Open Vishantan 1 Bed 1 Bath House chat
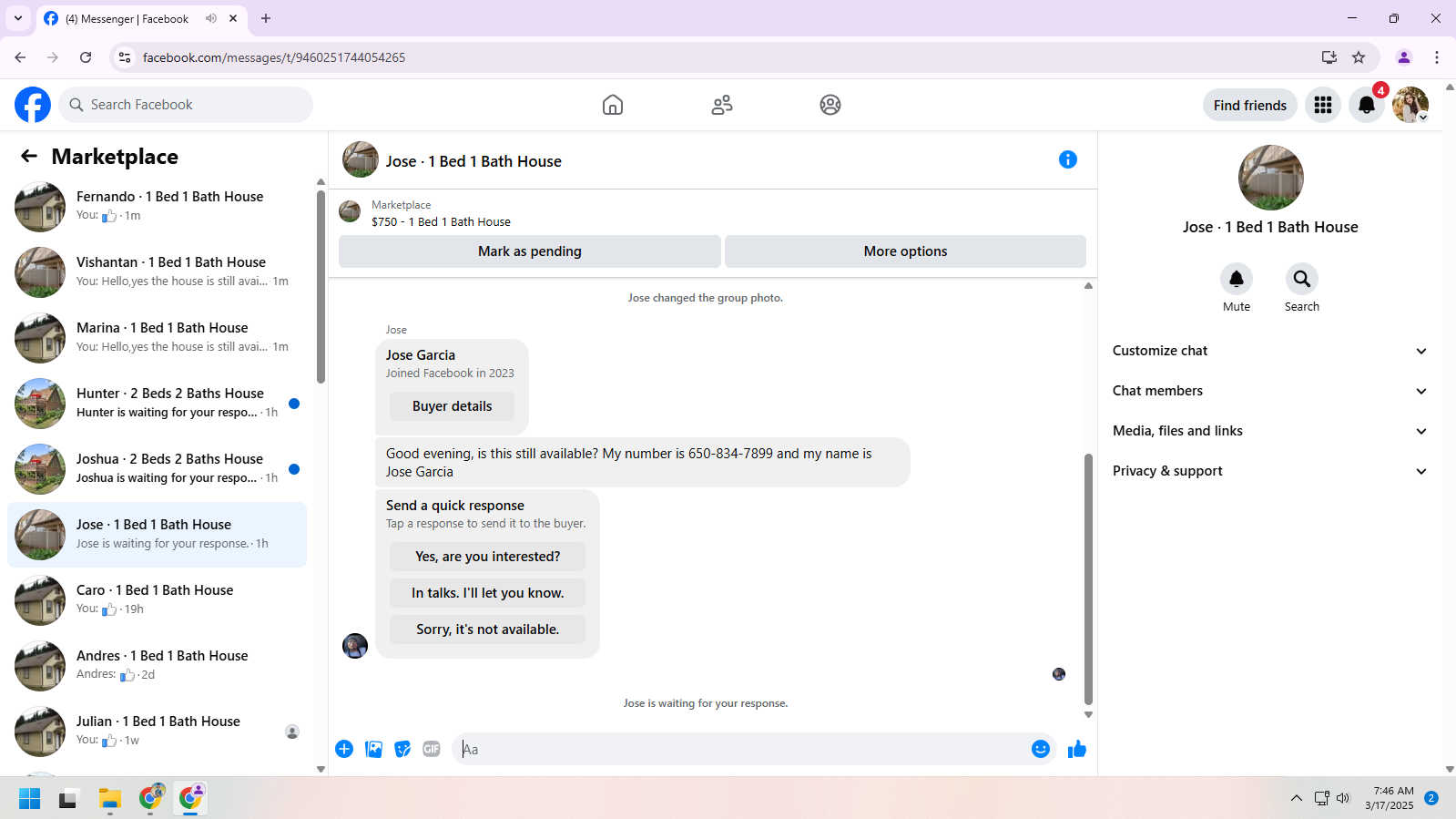The height and width of the screenshot is (819, 1456). [x=157, y=272]
